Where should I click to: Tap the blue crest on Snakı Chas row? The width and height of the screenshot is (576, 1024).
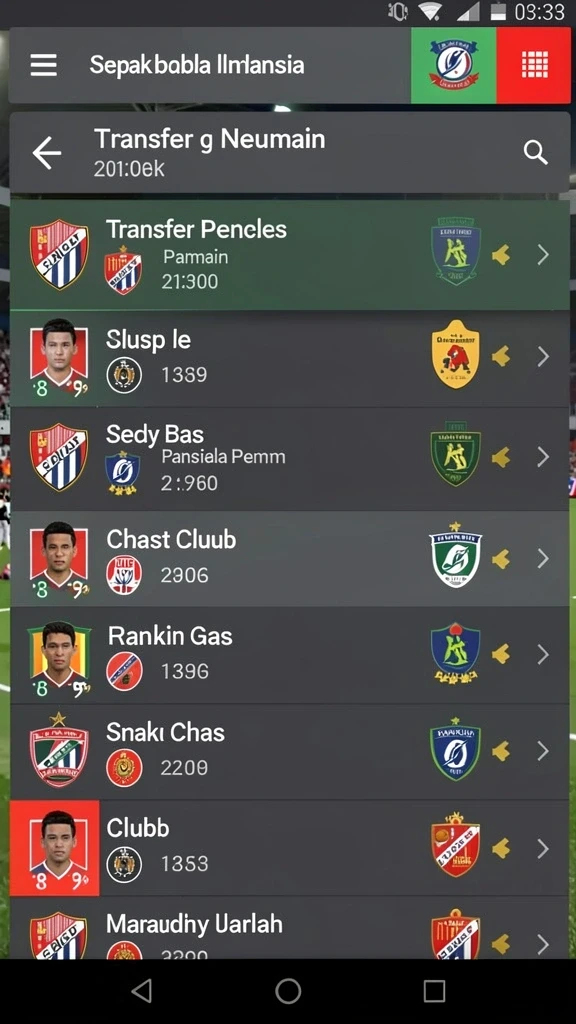pos(455,750)
